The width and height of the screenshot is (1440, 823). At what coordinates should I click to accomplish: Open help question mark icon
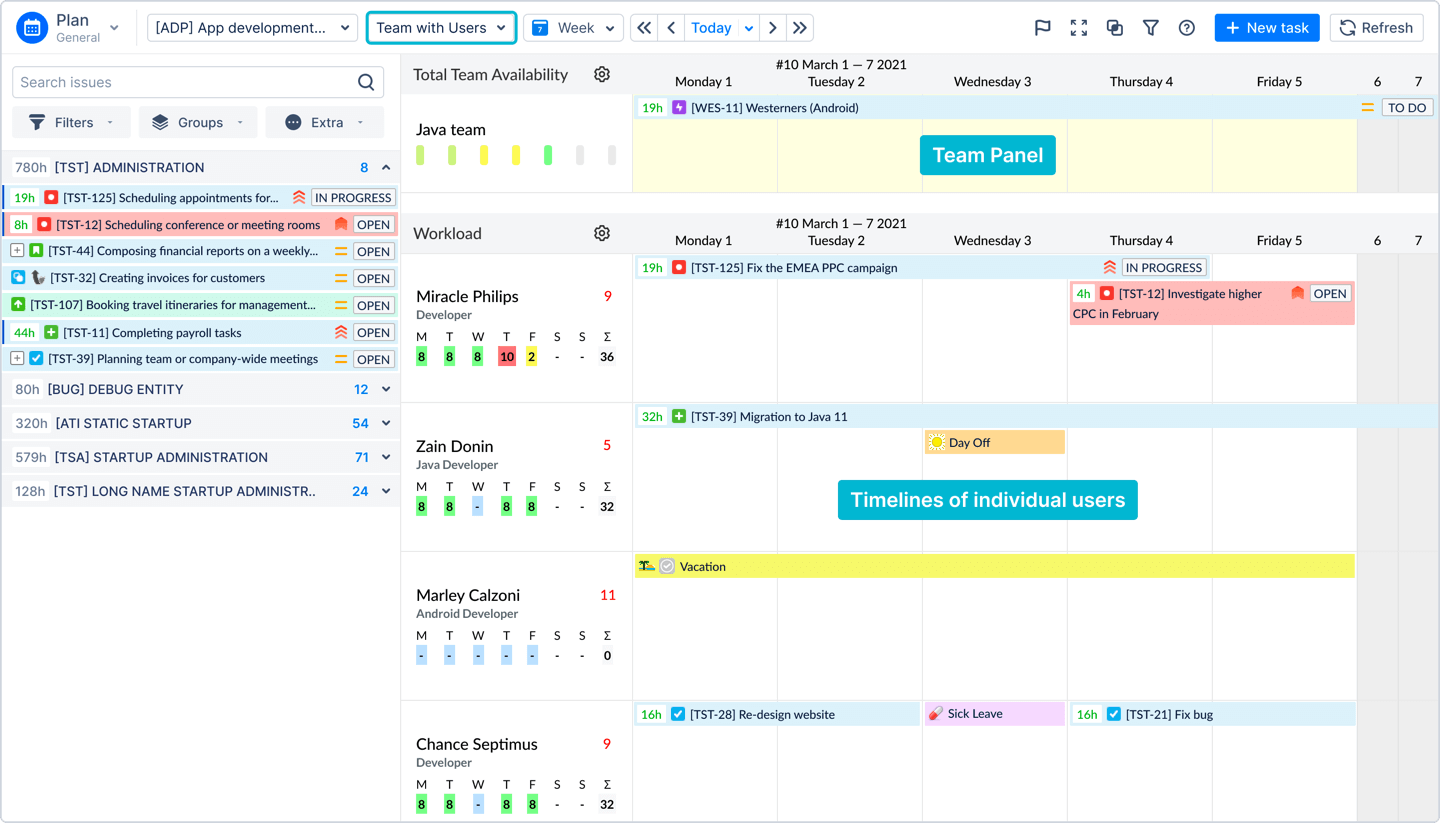point(1186,28)
